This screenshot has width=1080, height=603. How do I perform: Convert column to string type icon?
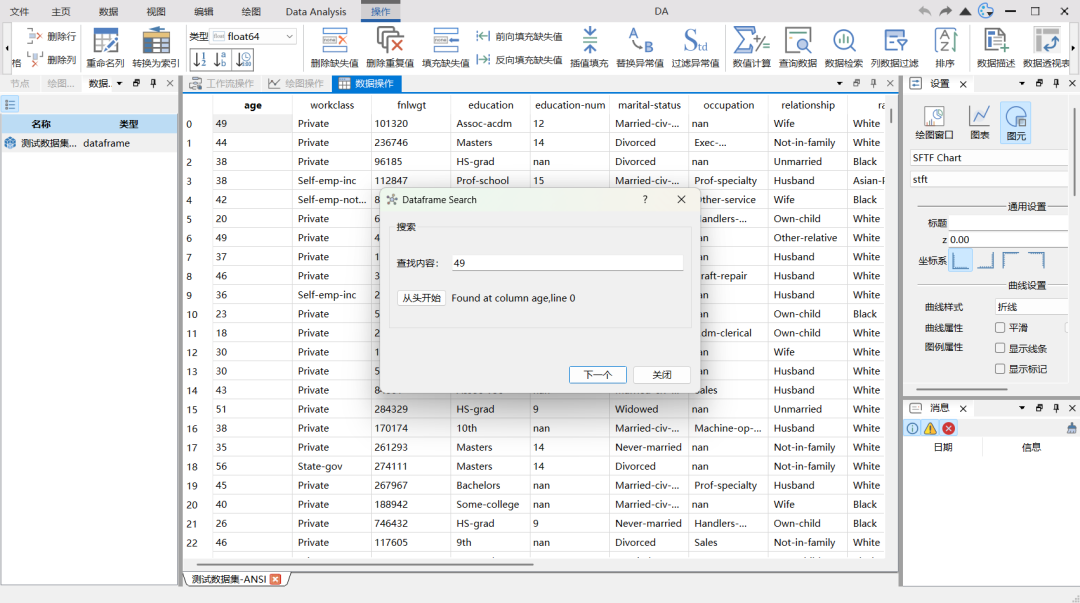pos(220,59)
